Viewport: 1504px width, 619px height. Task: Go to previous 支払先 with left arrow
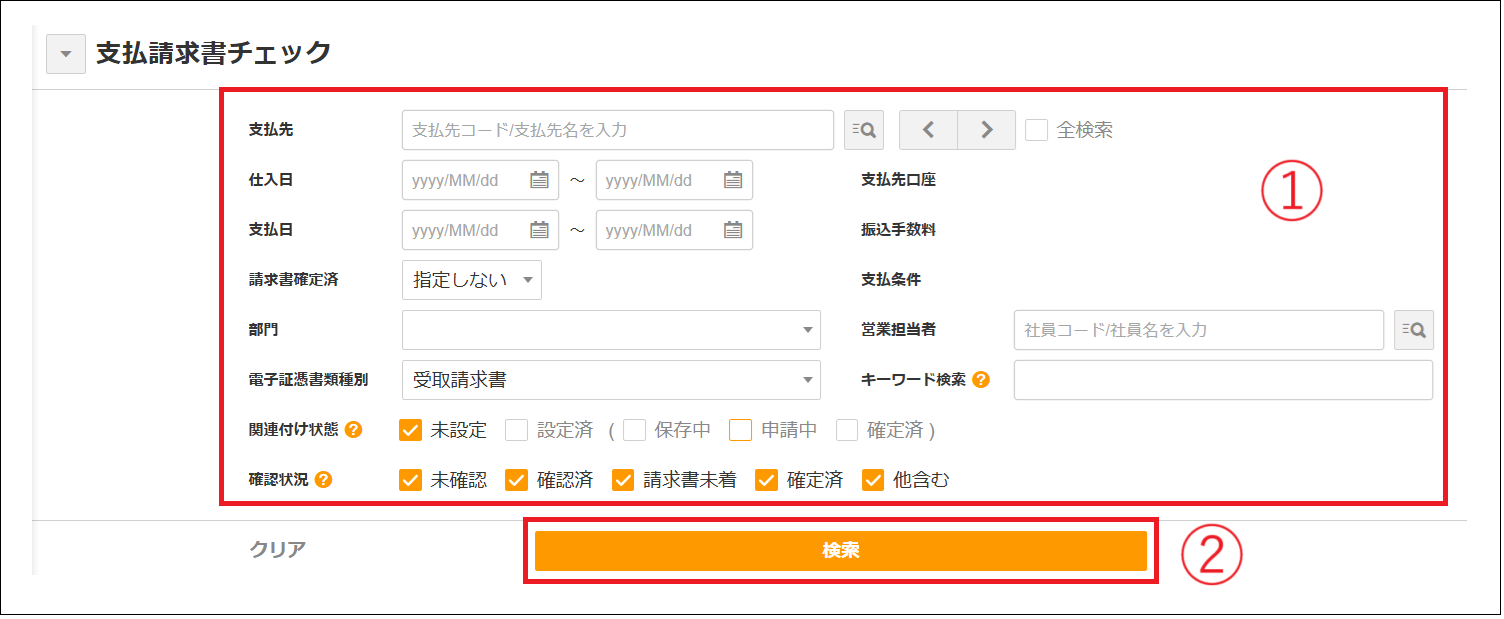click(928, 130)
